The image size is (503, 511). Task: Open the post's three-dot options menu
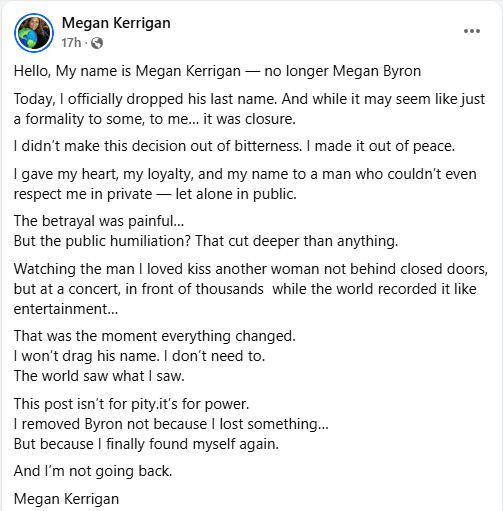(x=472, y=31)
